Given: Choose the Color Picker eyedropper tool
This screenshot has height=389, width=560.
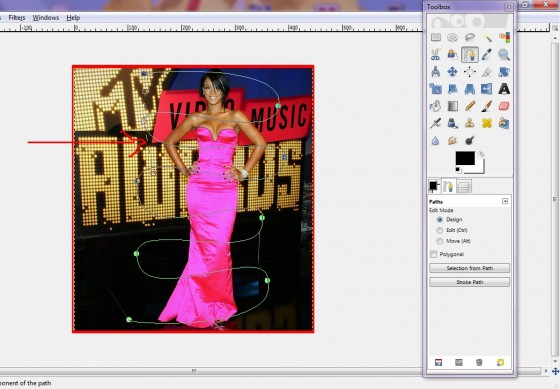Looking at the screenshot, I should tap(486, 55).
